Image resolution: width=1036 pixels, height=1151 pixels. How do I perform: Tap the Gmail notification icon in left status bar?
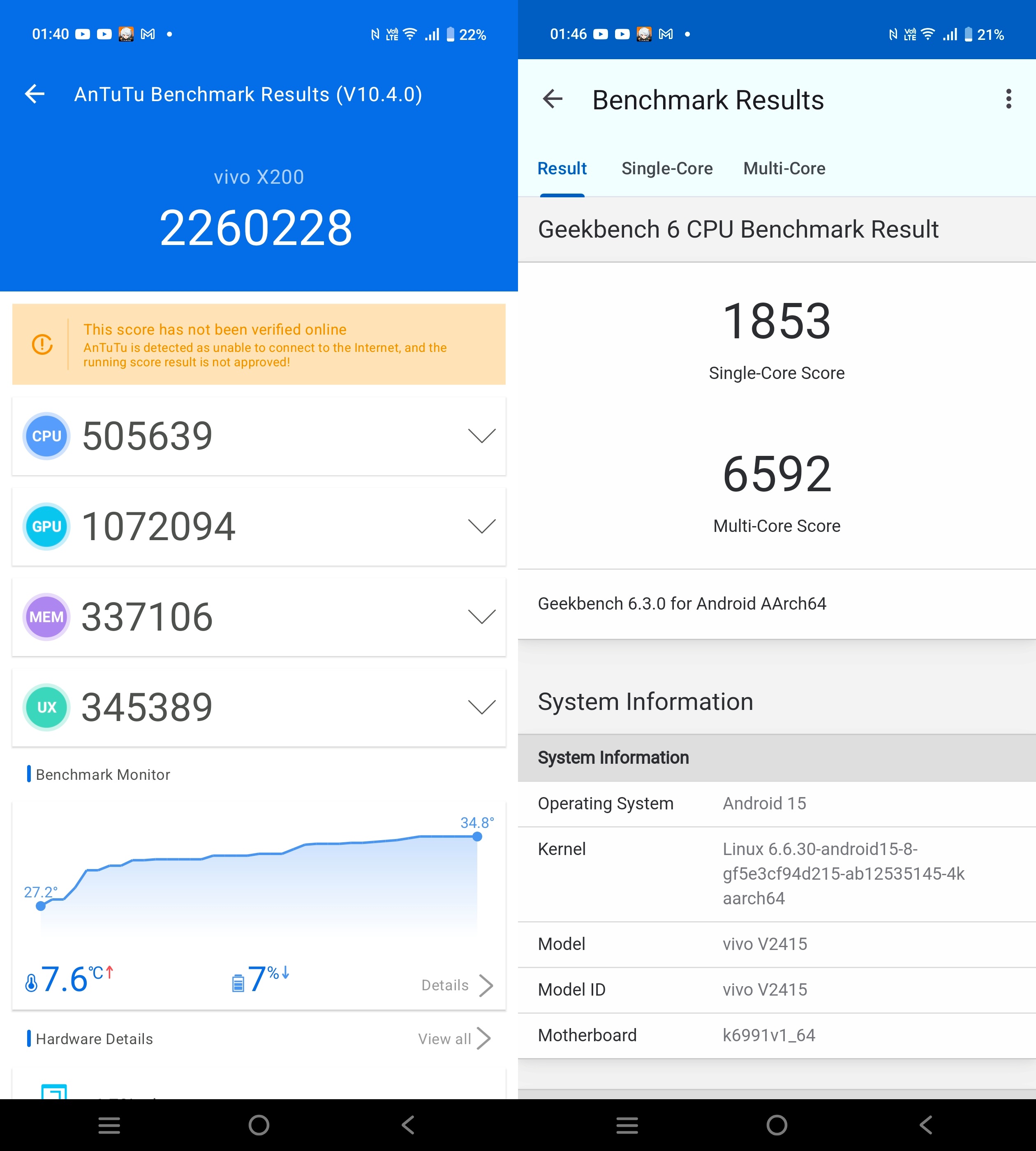click(148, 34)
